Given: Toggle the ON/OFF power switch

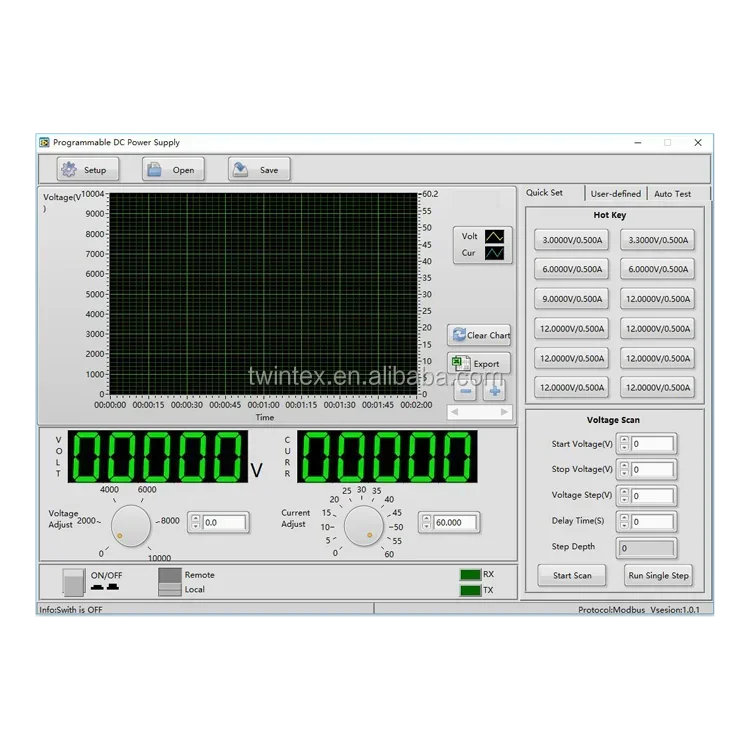Looking at the screenshot, I should pyautogui.click(x=74, y=582).
